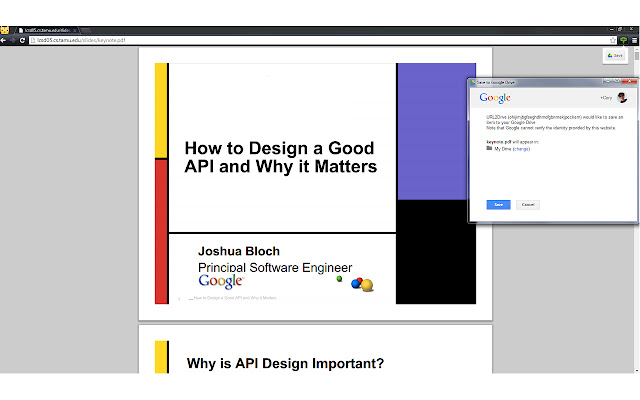Click the My Drive folder icon
Viewport: 640px width, 400px height.
pos(489,148)
